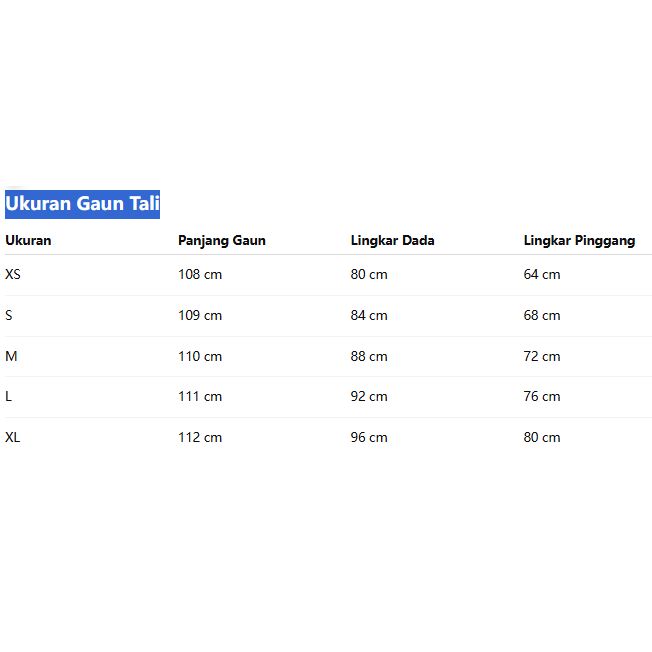
Task: Click the 92 cm chest value
Action: click(369, 396)
